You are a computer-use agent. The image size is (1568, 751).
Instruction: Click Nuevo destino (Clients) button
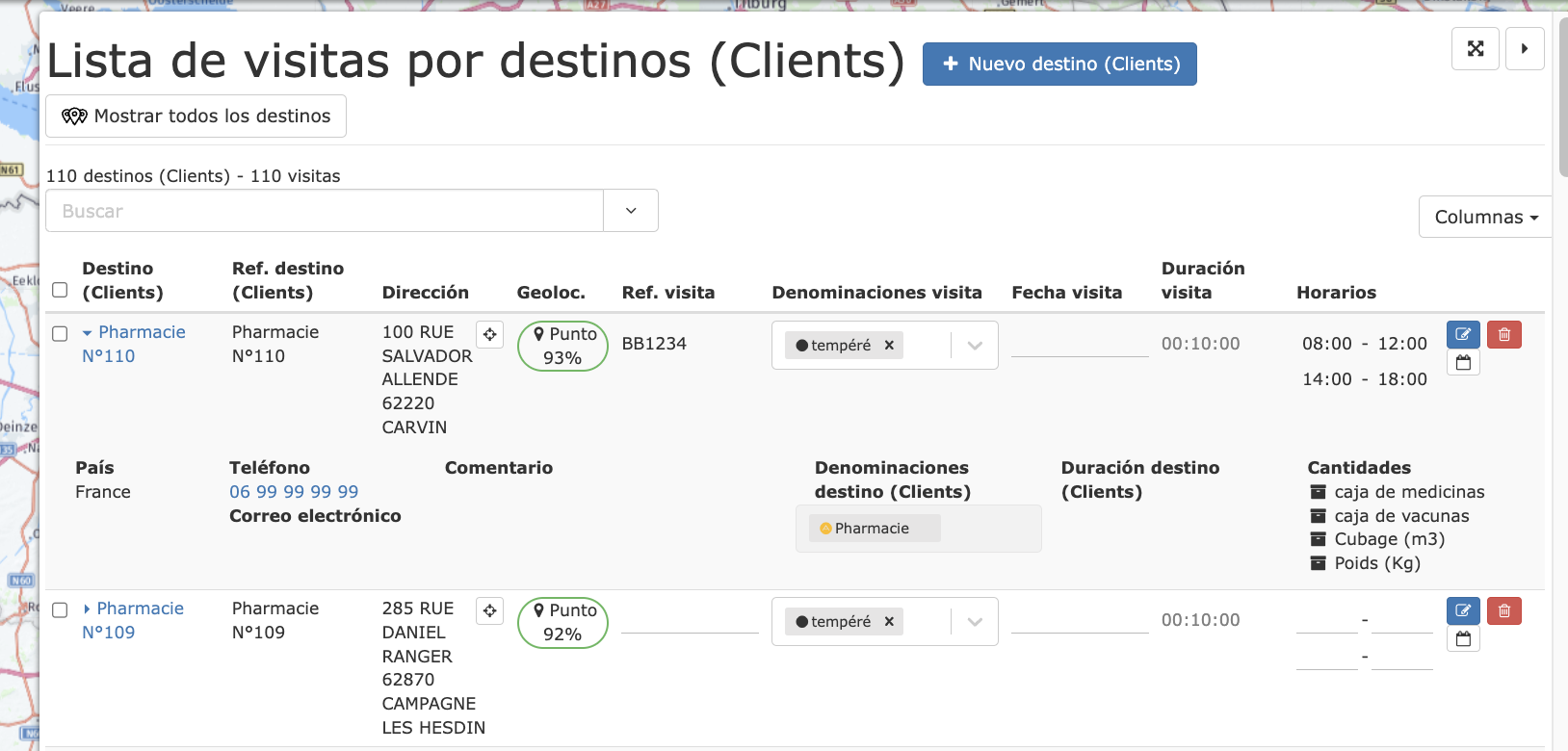[x=1059, y=64]
